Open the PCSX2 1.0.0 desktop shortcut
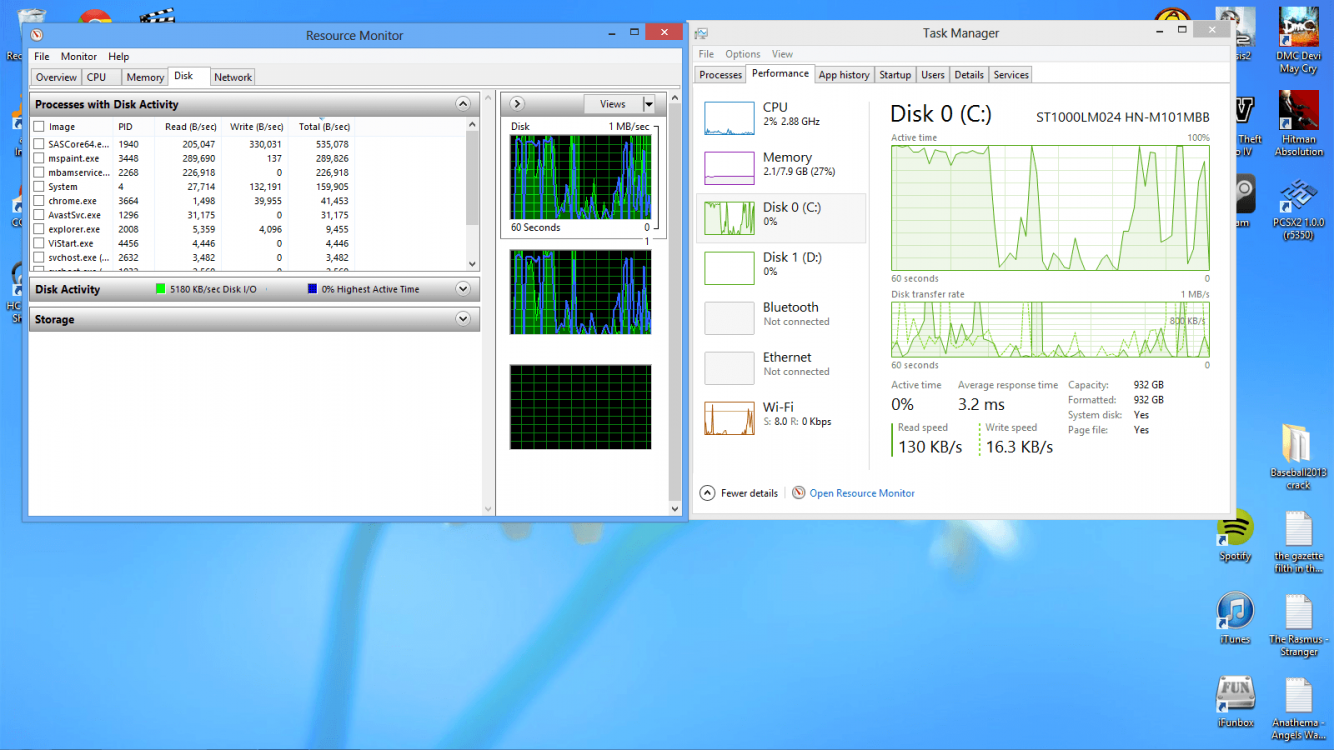This screenshot has width=1334, height=750. point(1298,195)
